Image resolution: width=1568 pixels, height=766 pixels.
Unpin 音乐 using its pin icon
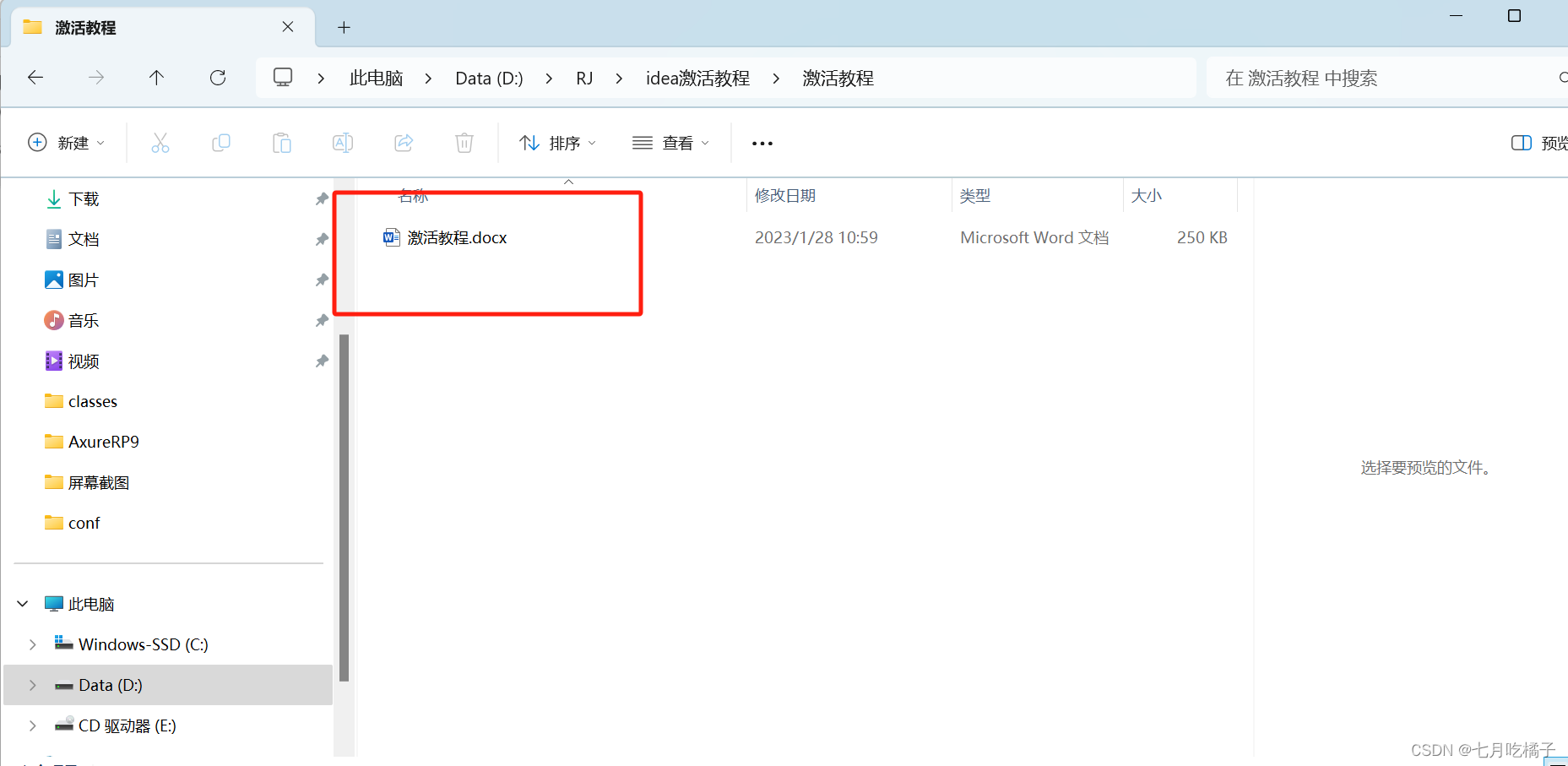pos(322,320)
